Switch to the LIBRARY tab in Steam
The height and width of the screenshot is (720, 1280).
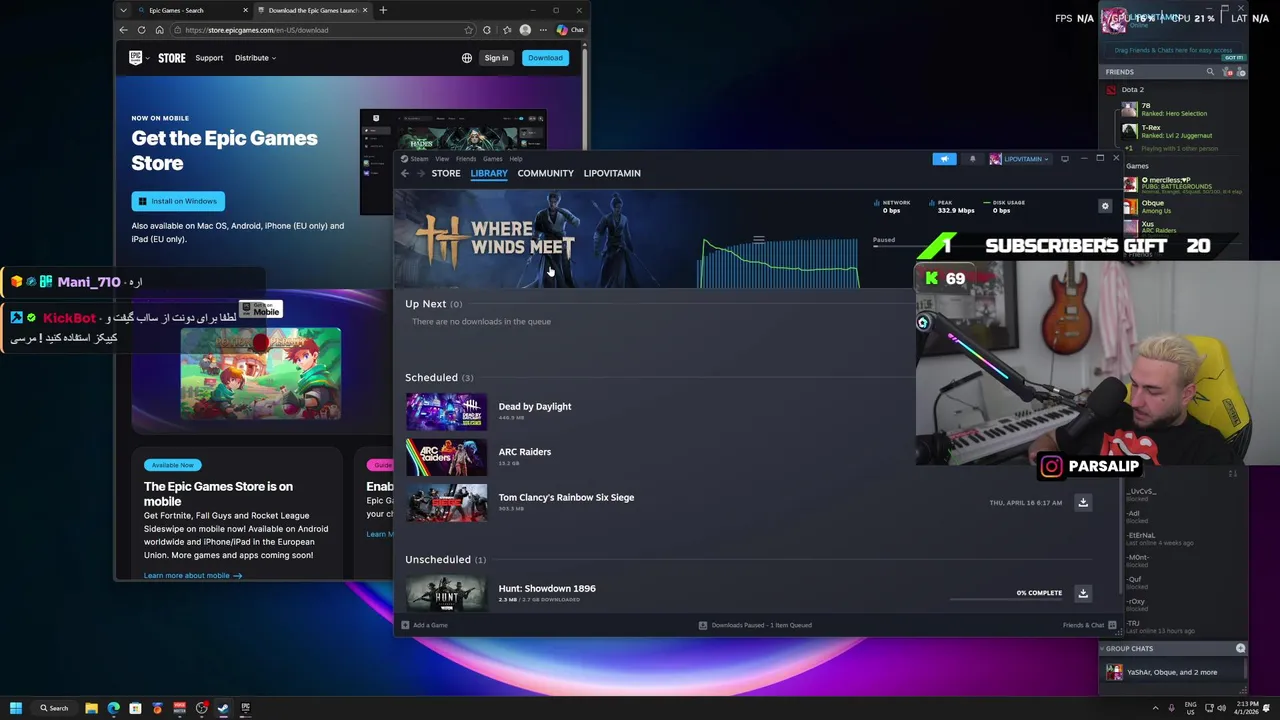[489, 173]
